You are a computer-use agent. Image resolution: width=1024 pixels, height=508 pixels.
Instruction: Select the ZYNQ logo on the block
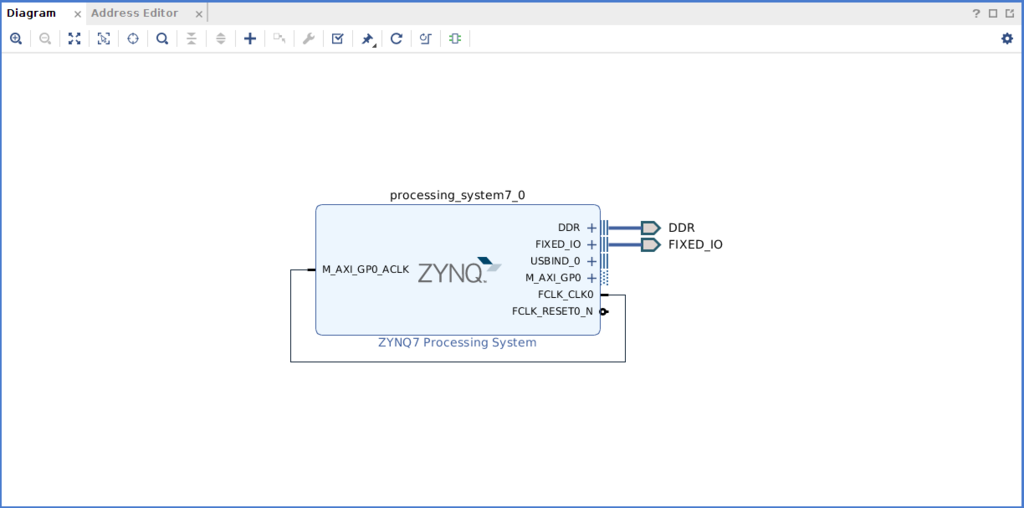pos(460,270)
